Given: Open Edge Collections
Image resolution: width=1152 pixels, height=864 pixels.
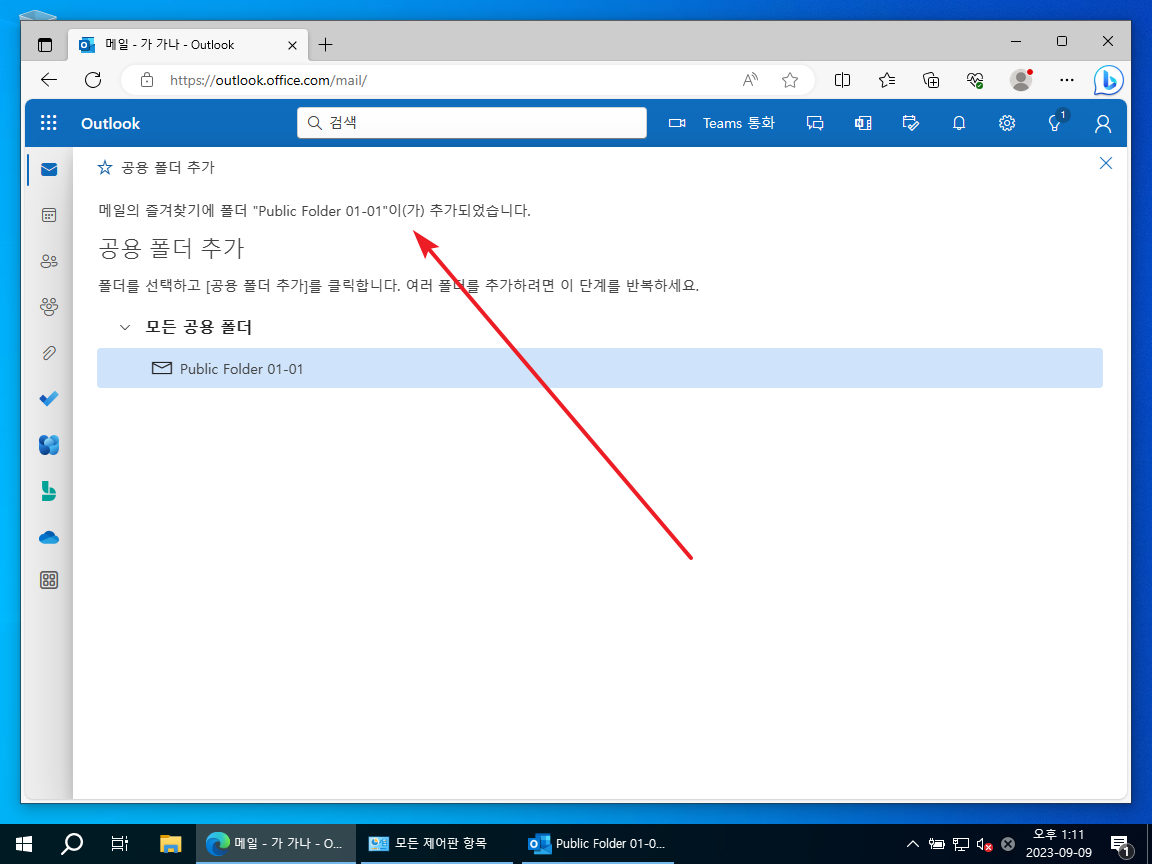Looking at the screenshot, I should click(x=931, y=80).
